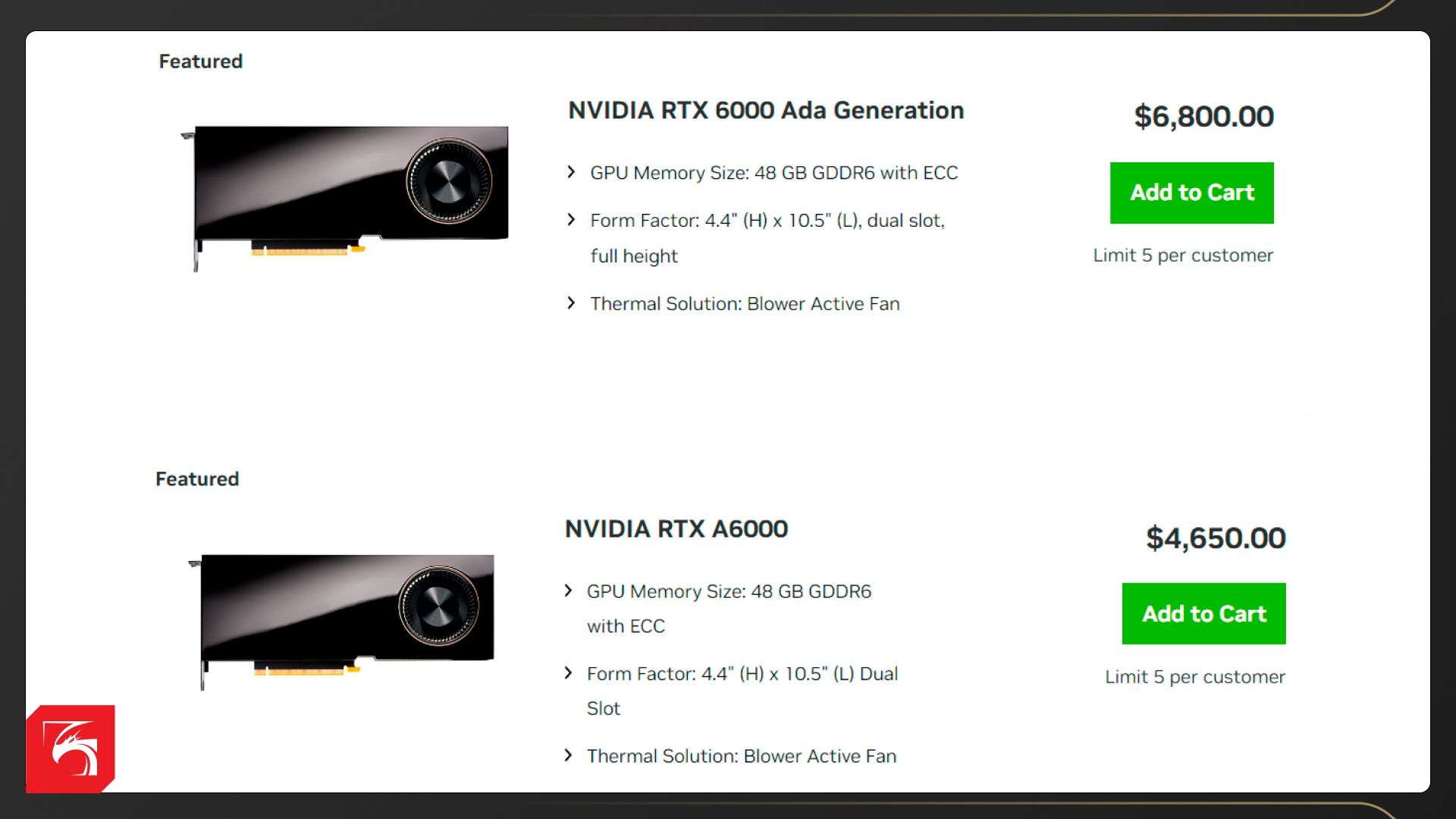Click the Featured label above RTX 6000 Ada
The height and width of the screenshot is (819, 1456).
click(x=201, y=61)
